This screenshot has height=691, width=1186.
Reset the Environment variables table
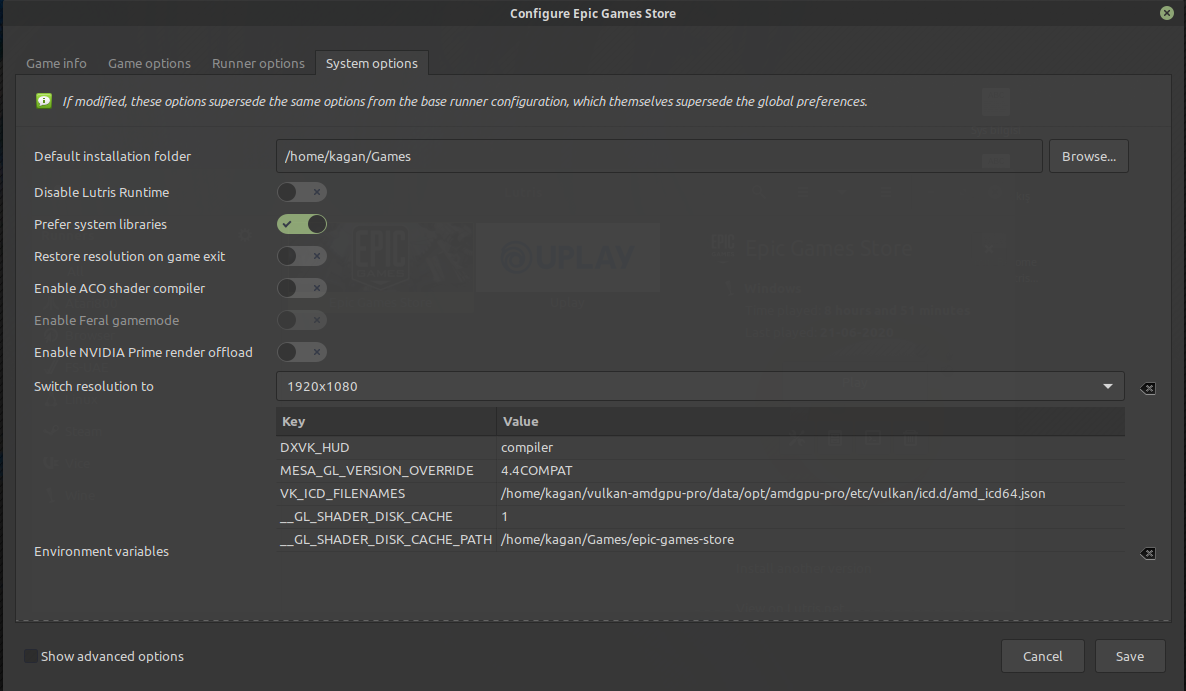point(1147,553)
